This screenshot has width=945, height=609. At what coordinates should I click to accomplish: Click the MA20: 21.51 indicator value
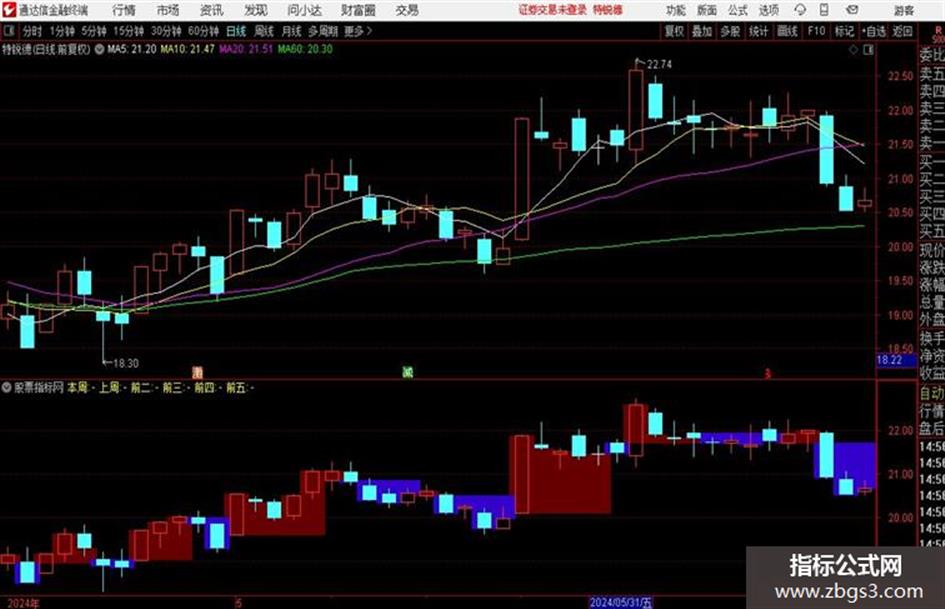click(246, 49)
